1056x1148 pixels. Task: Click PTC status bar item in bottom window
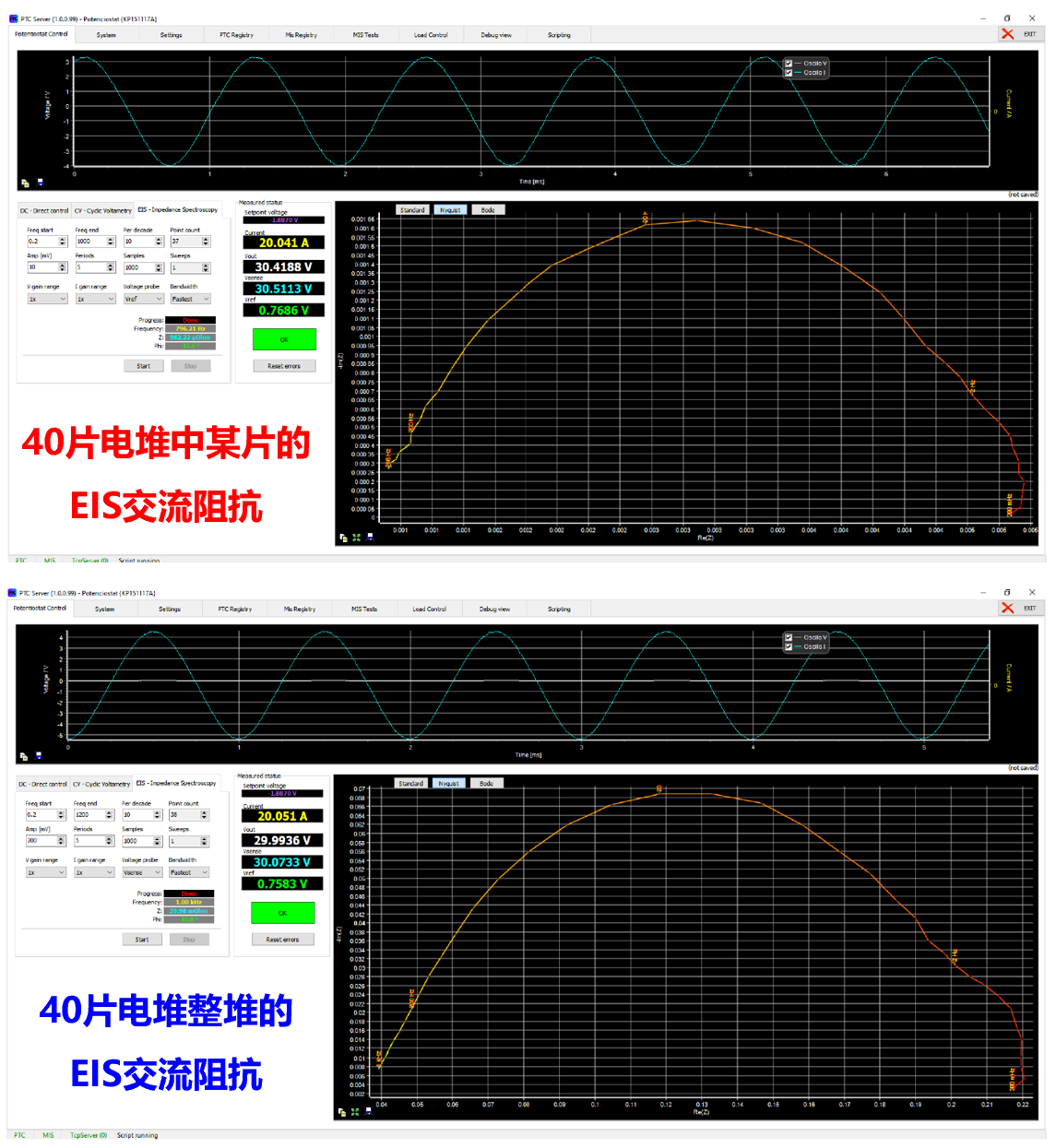(x=19, y=1135)
